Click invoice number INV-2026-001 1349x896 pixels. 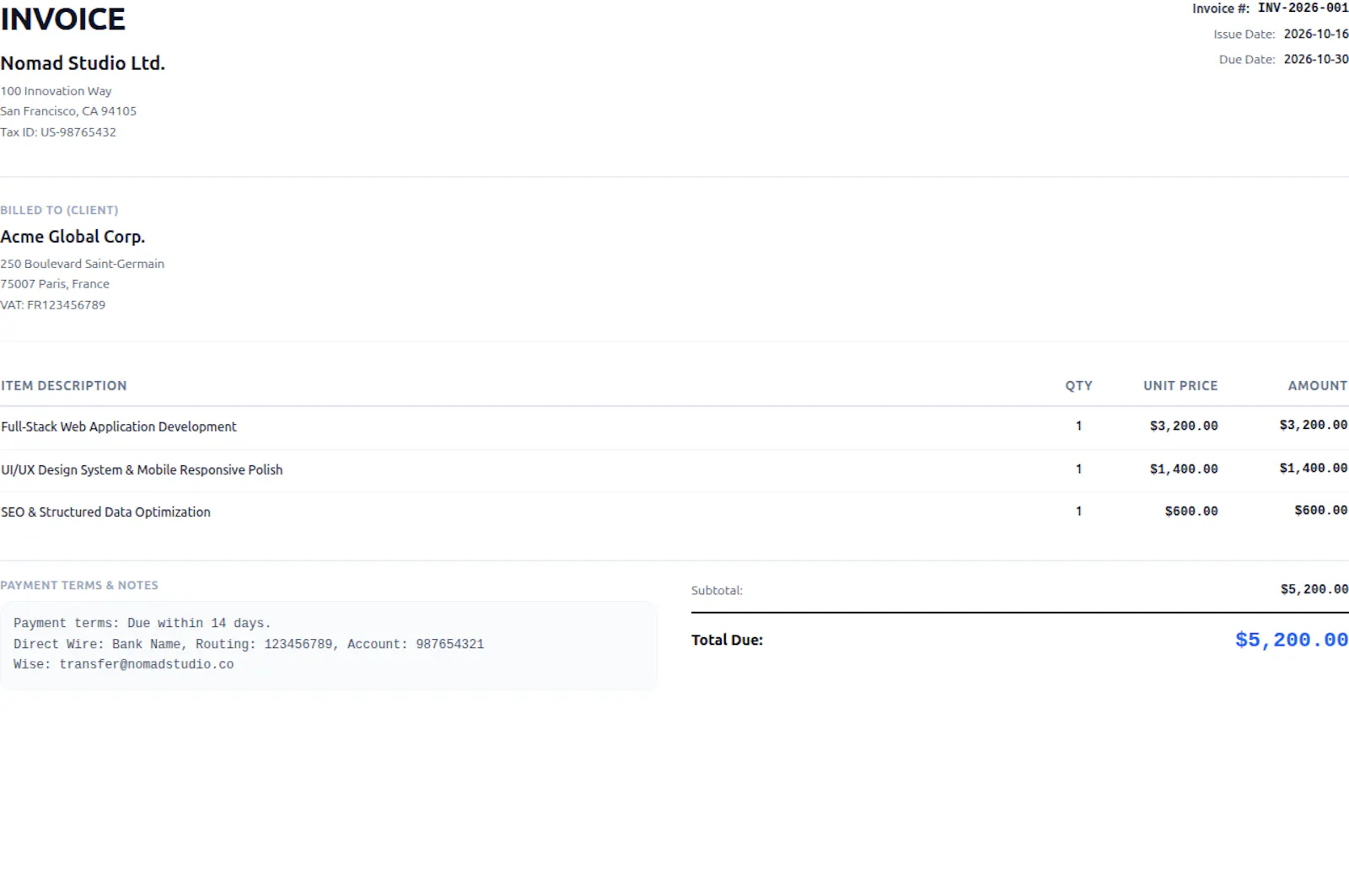click(x=1303, y=8)
